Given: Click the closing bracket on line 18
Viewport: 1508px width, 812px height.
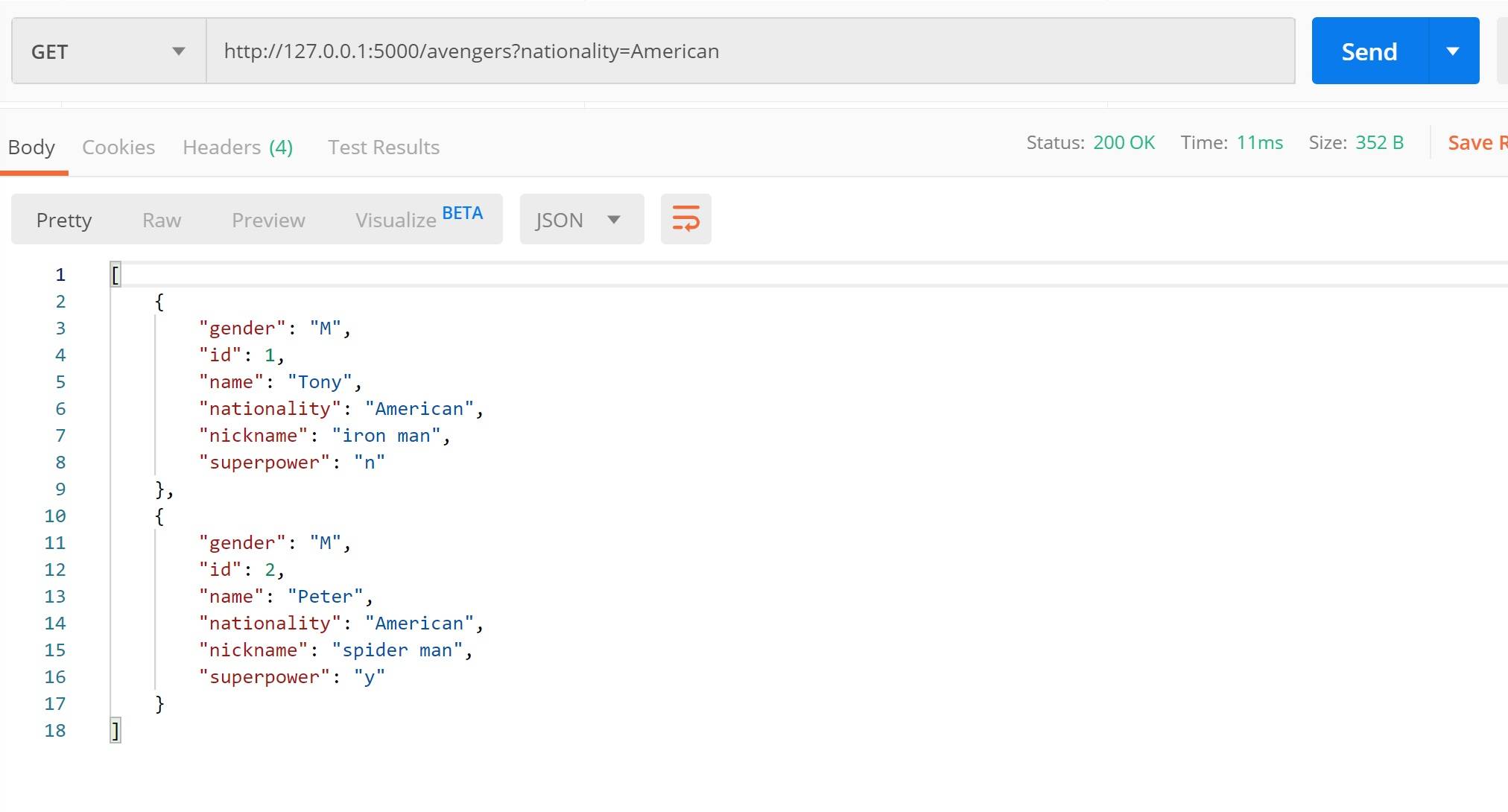Looking at the screenshot, I should [115, 731].
